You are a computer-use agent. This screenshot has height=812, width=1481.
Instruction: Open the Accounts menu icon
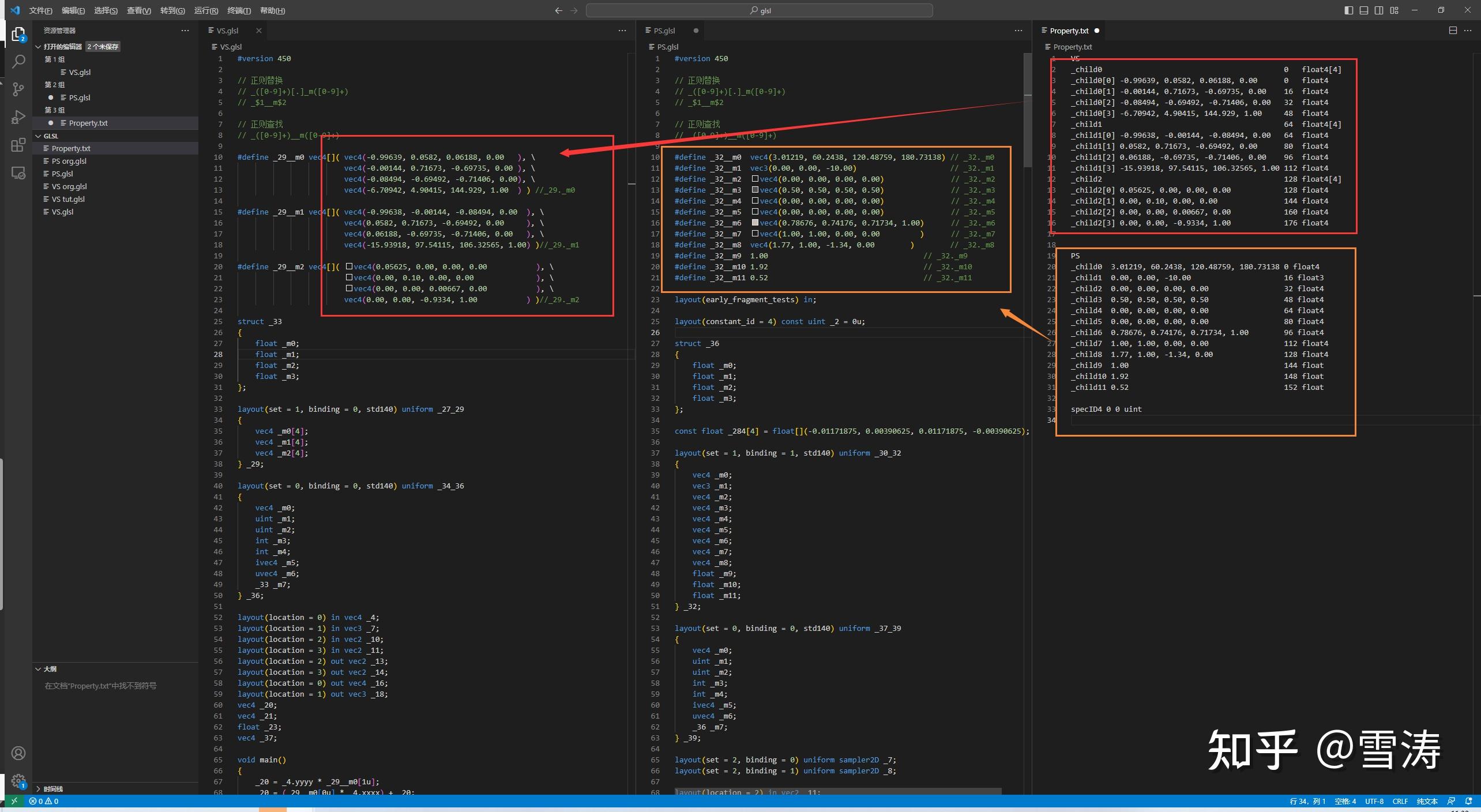tap(18, 753)
